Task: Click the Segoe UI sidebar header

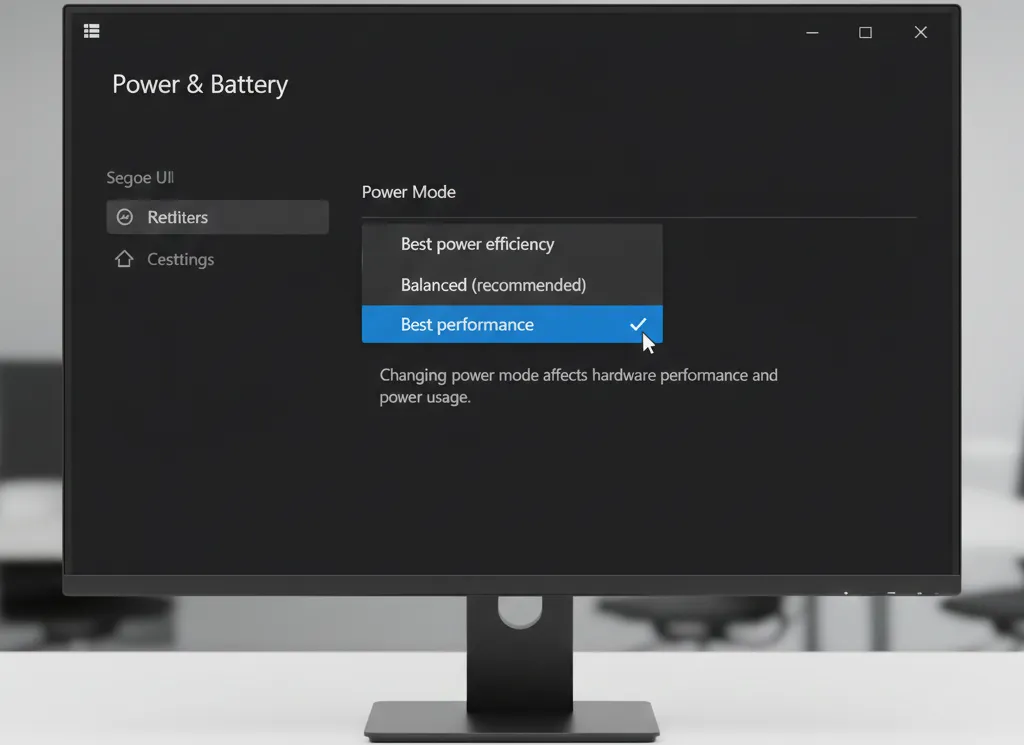Action: point(140,178)
